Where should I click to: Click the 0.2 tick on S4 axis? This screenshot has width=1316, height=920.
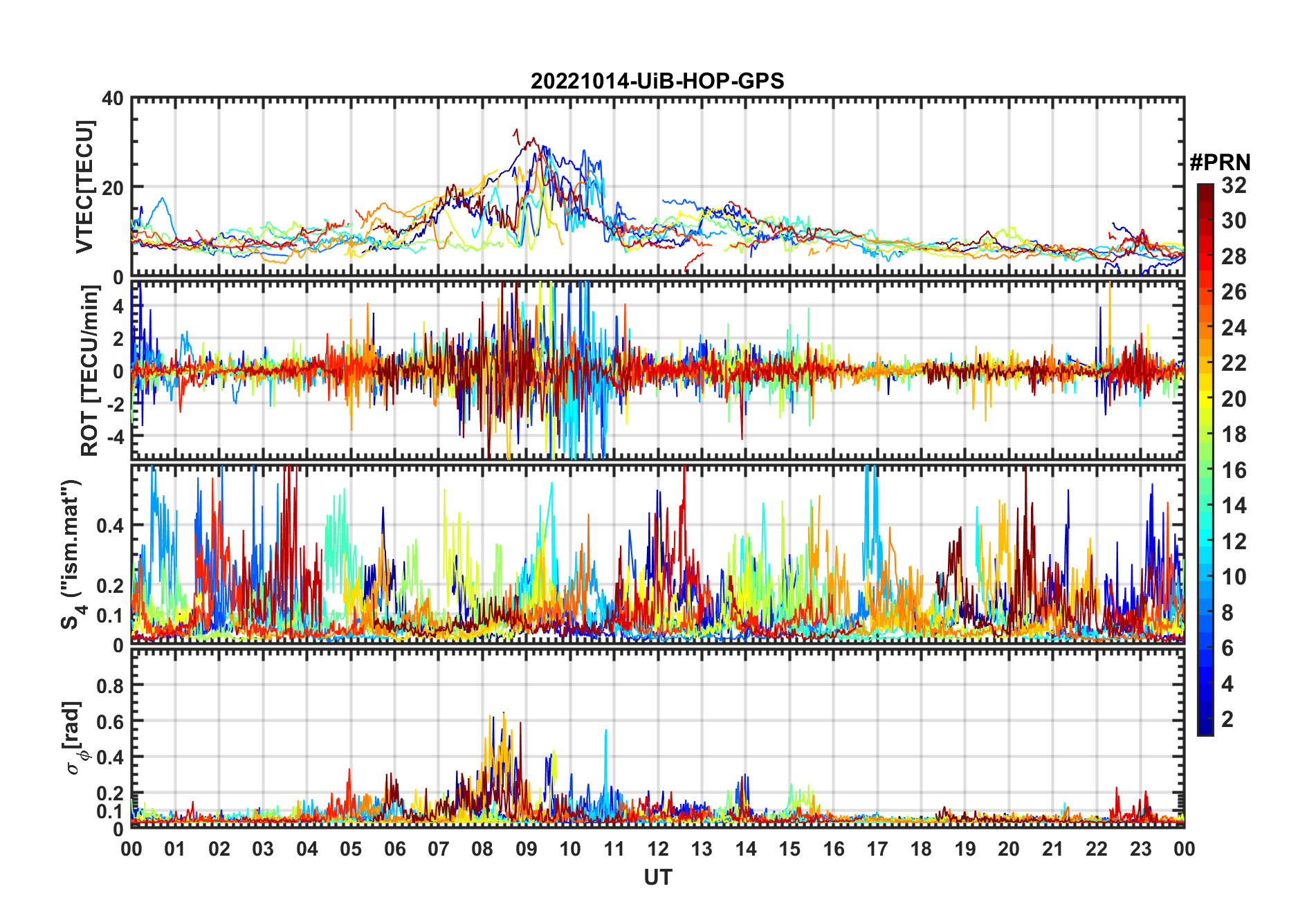111,585
